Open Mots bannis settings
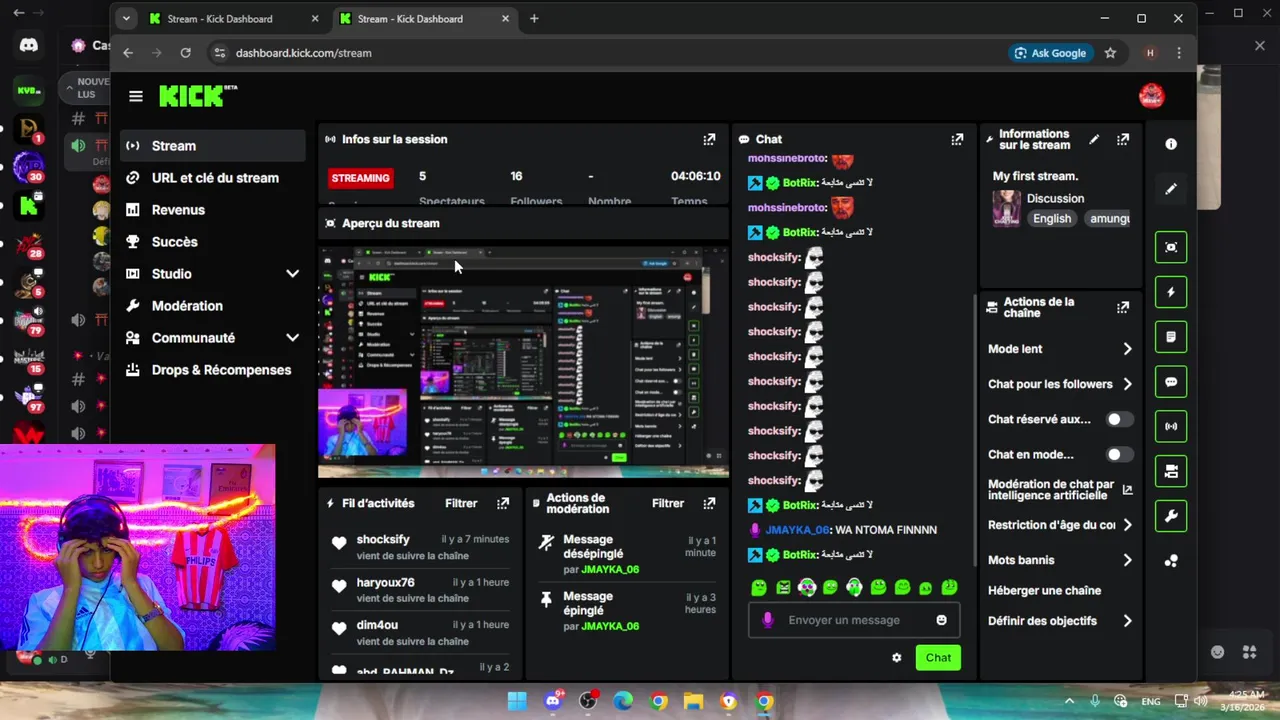The height and width of the screenshot is (720, 1280). pos(1060,560)
